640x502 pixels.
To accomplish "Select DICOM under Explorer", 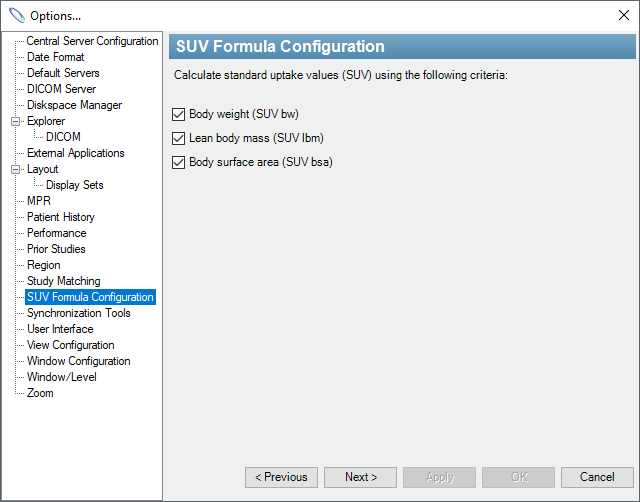I will tap(63, 137).
